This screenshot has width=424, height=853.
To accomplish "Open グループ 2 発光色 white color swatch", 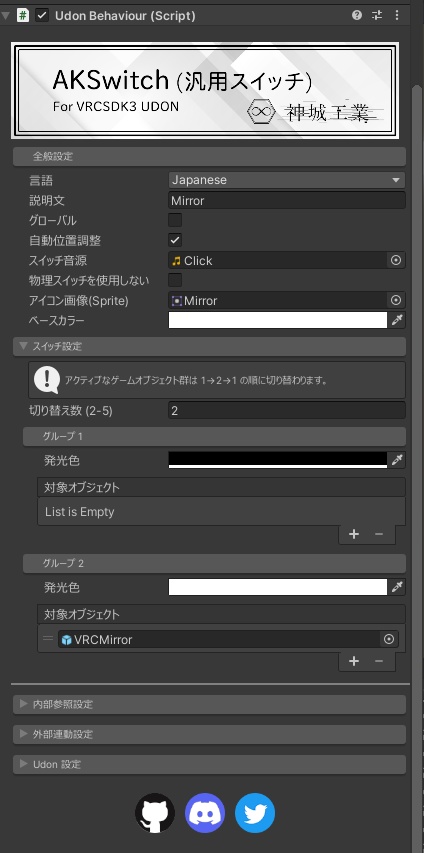I will pos(278,588).
